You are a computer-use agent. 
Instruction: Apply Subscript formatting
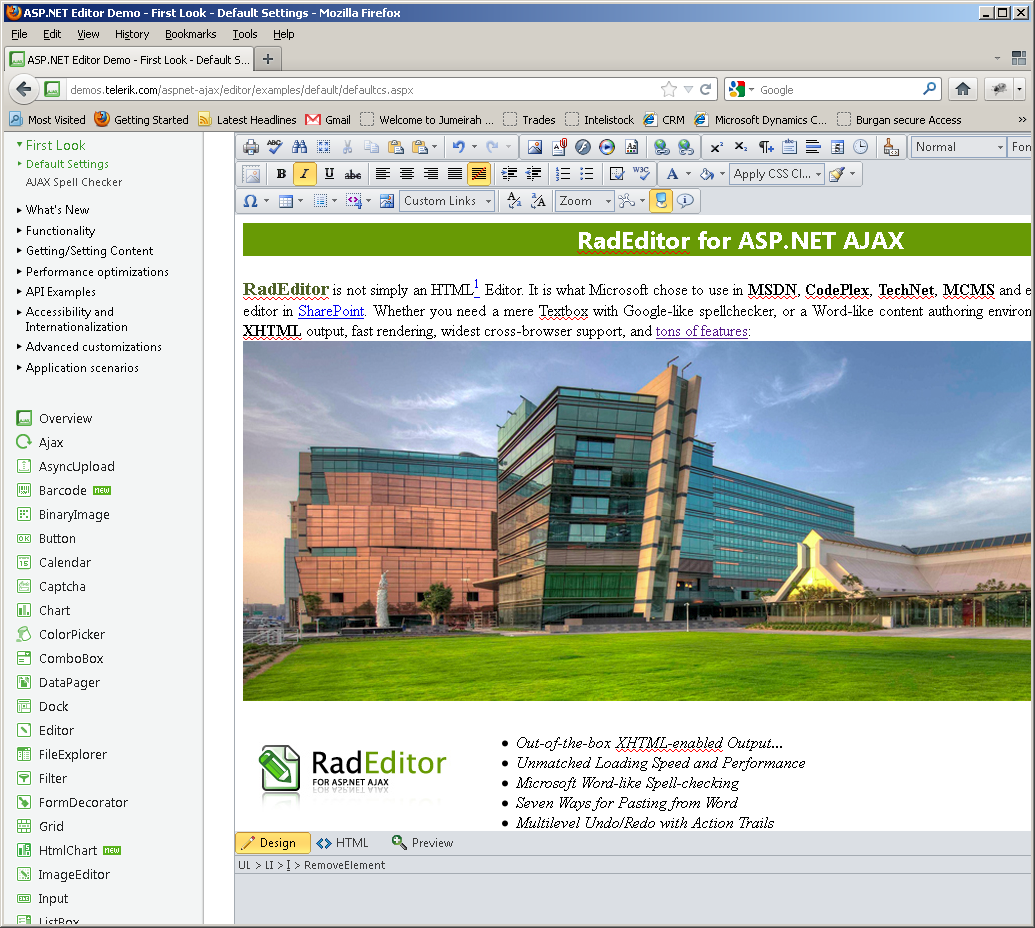click(x=741, y=147)
